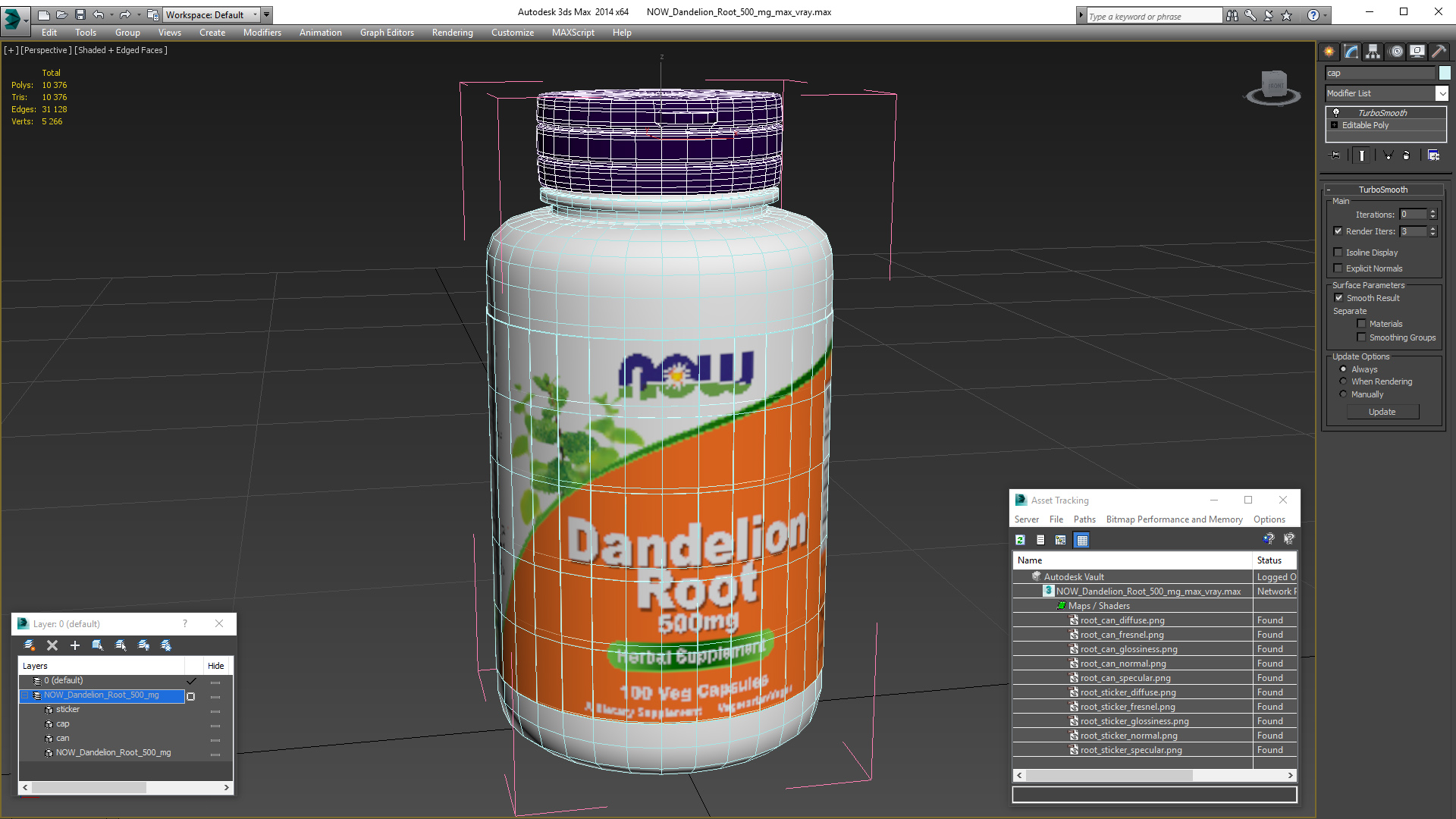Viewport: 1456px width, 819px height.
Task: Collapse the TurboSmooth rollout header
Action: pyautogui.click(x=1382, y=190)
